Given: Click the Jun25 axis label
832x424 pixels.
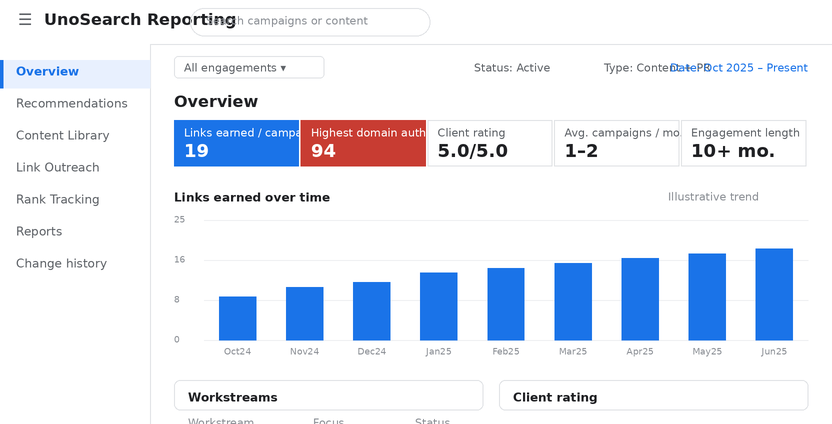Looking at the screenshot, I should (774, 351).
